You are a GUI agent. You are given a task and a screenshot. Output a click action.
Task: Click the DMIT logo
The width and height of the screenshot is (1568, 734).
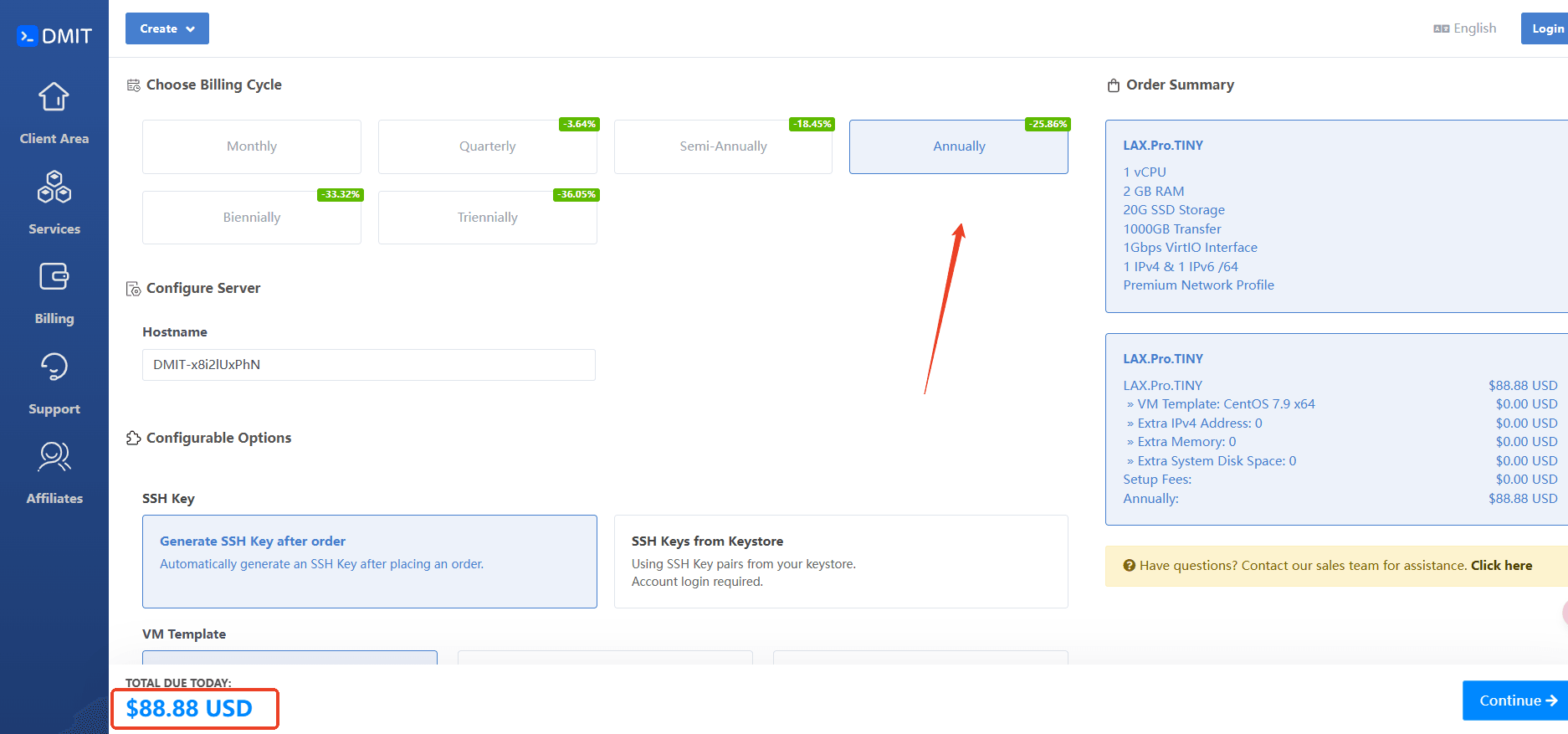click(x=54, y=36)
